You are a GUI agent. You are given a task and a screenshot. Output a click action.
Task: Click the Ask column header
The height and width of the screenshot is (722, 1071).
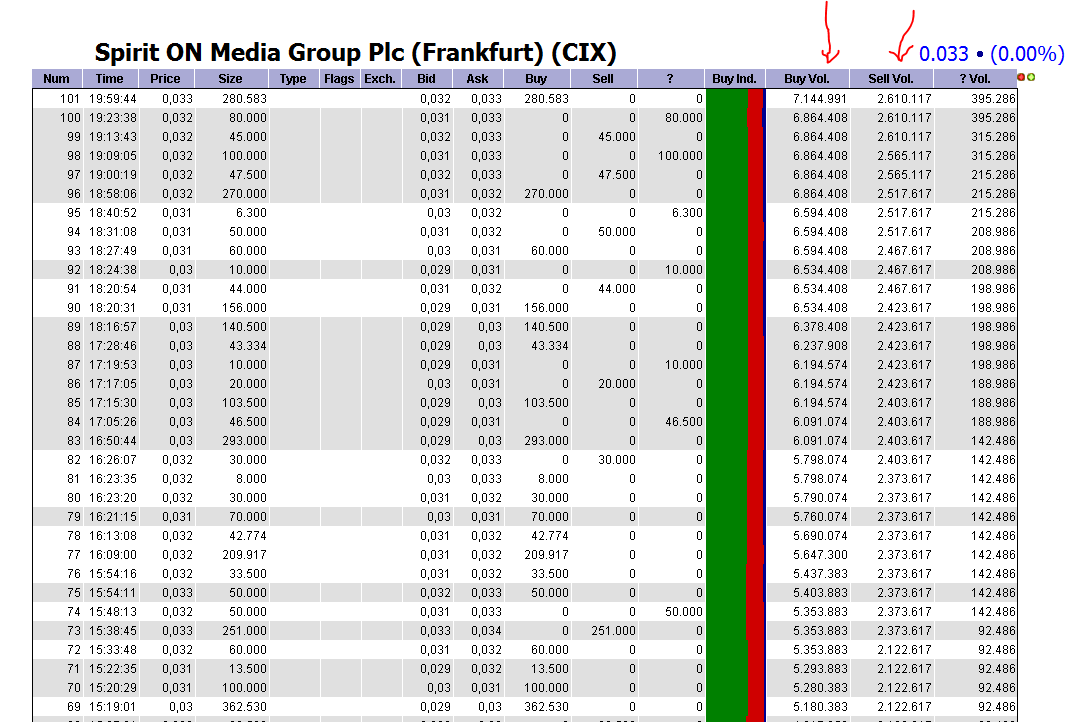pos(477,79)
